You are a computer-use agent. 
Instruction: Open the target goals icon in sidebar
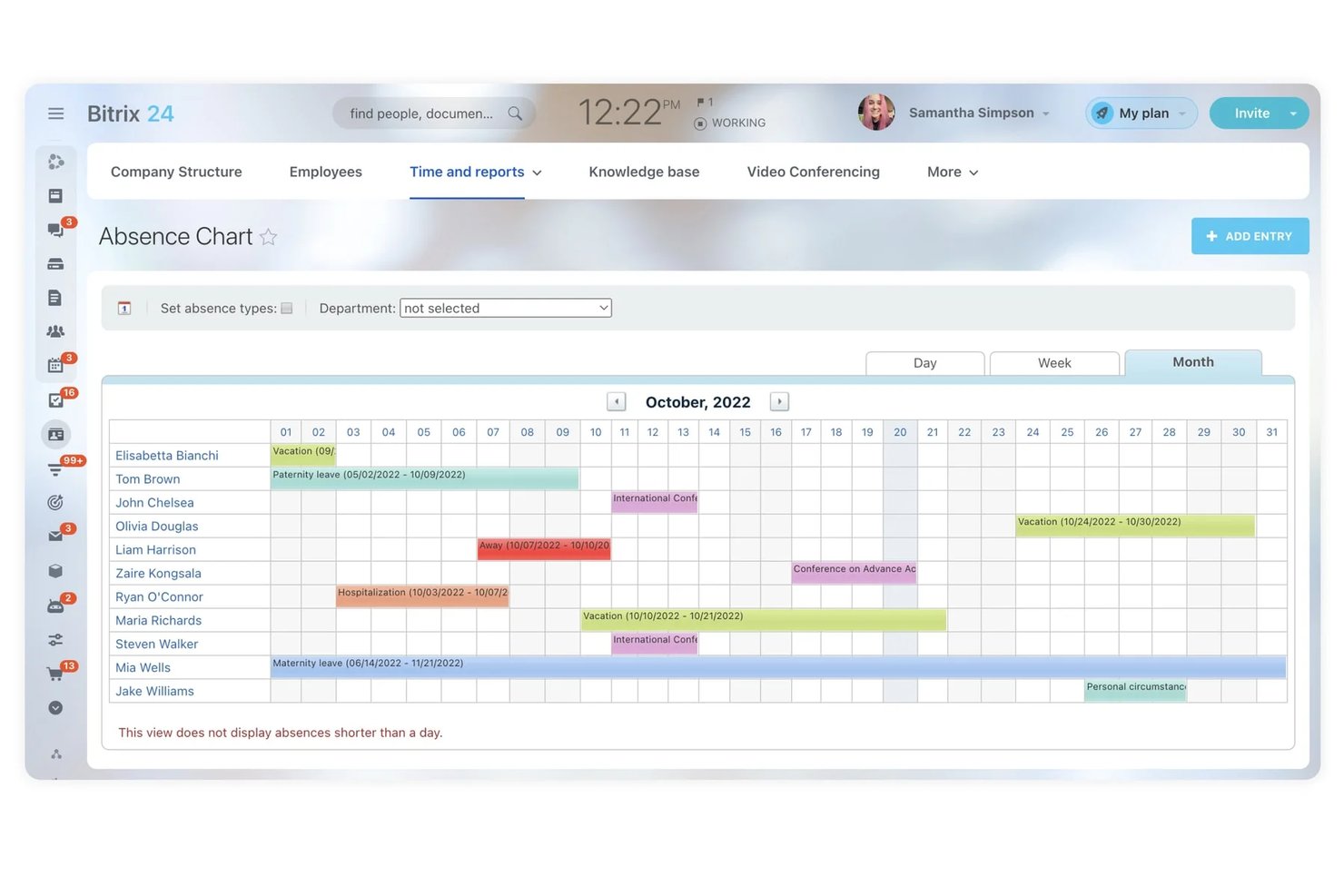55,502
